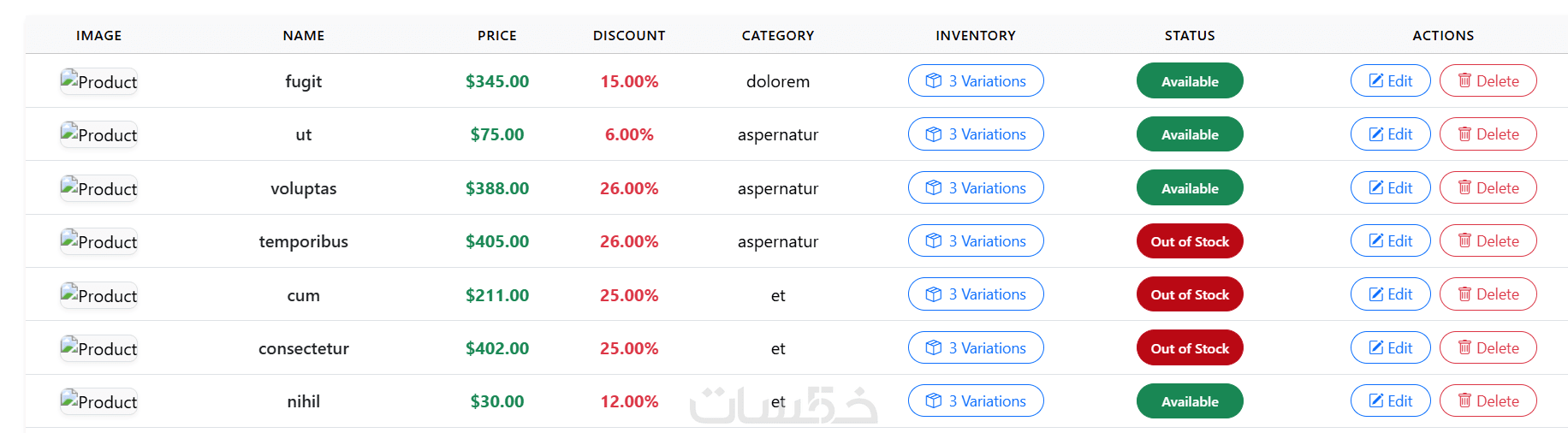This screenshot has height=433, width=1568.
Task: Click the trash icon in ut row
Action: tap(1465, 134)
